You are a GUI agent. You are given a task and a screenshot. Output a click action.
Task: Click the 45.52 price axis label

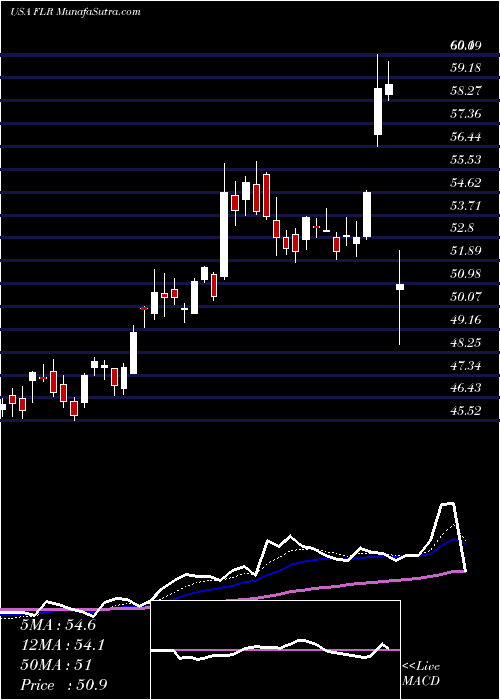pos(466,410)
